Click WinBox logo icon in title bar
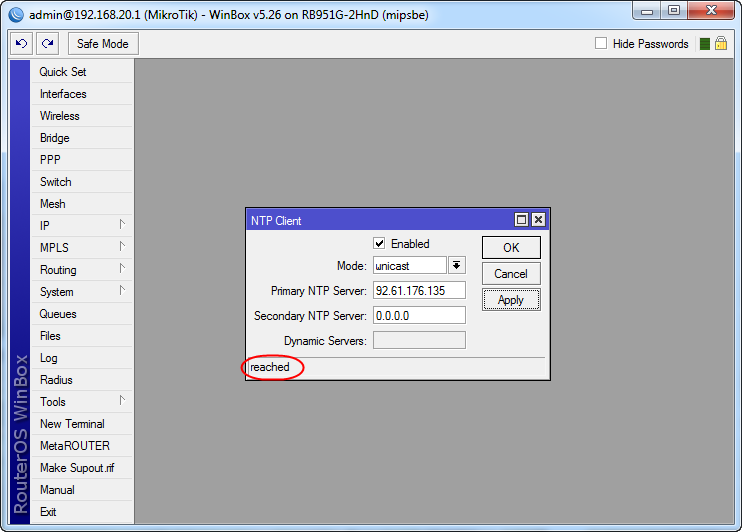The width and height of the screenshot is (742, 532). tap(16, 15)
